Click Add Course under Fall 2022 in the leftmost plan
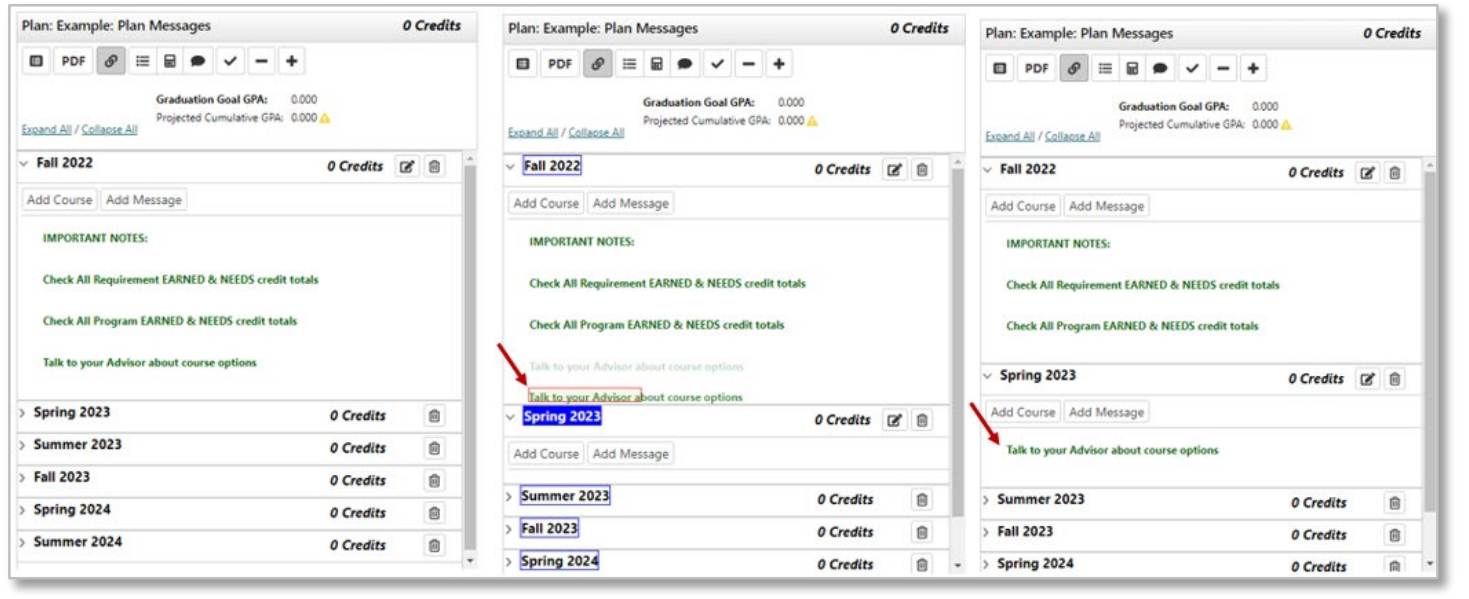The width and height of the screenshot is (1469, 599). 60,200
